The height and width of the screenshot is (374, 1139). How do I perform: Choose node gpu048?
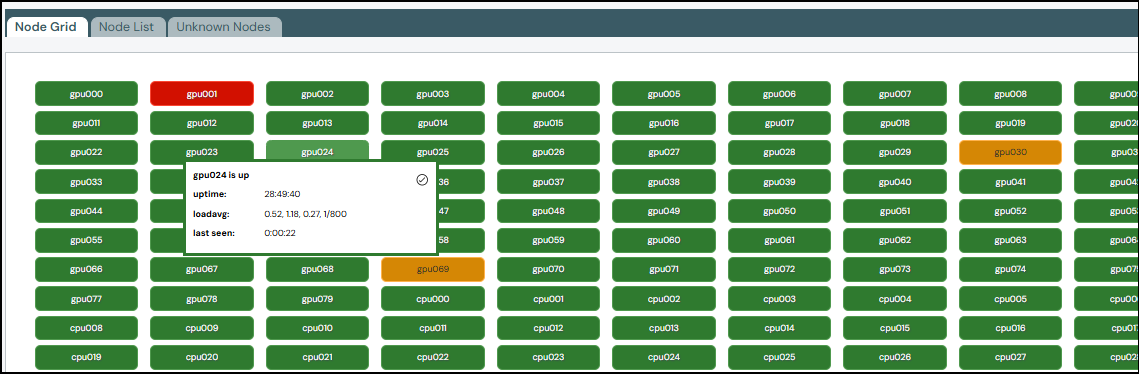(548, 211)
